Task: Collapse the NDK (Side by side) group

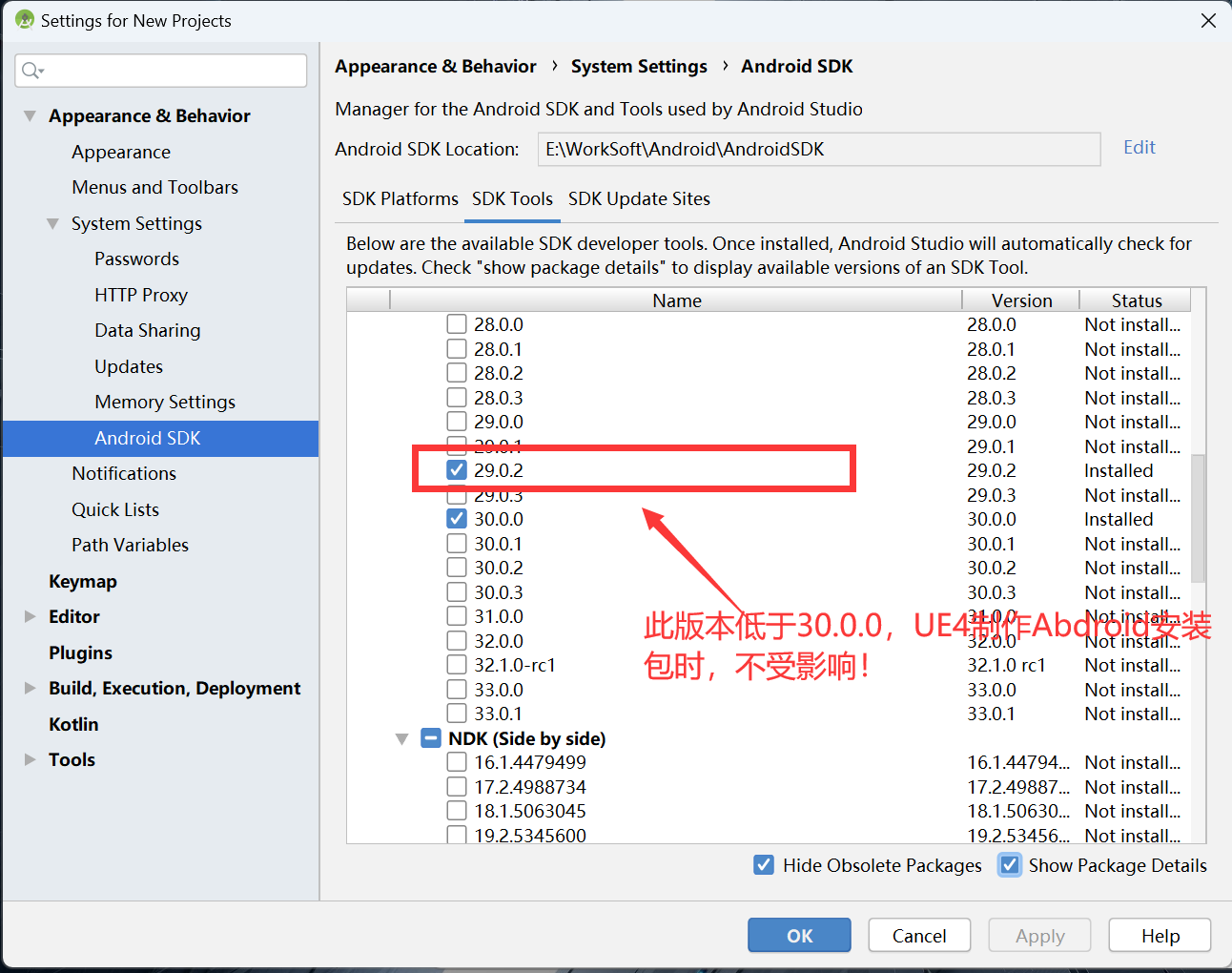Action: coord(401,739)
